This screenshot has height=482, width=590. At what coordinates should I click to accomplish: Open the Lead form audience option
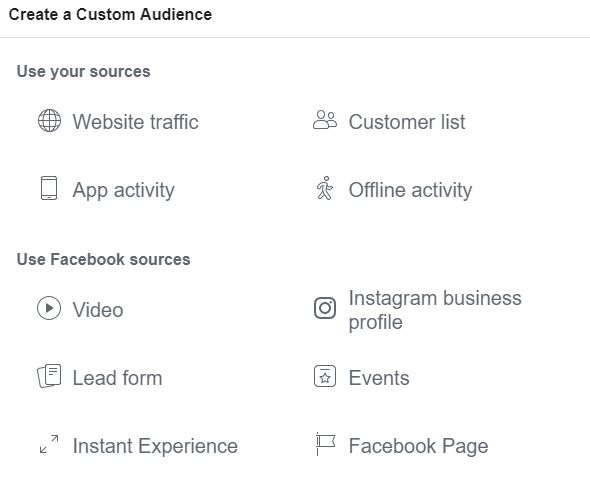117,378
